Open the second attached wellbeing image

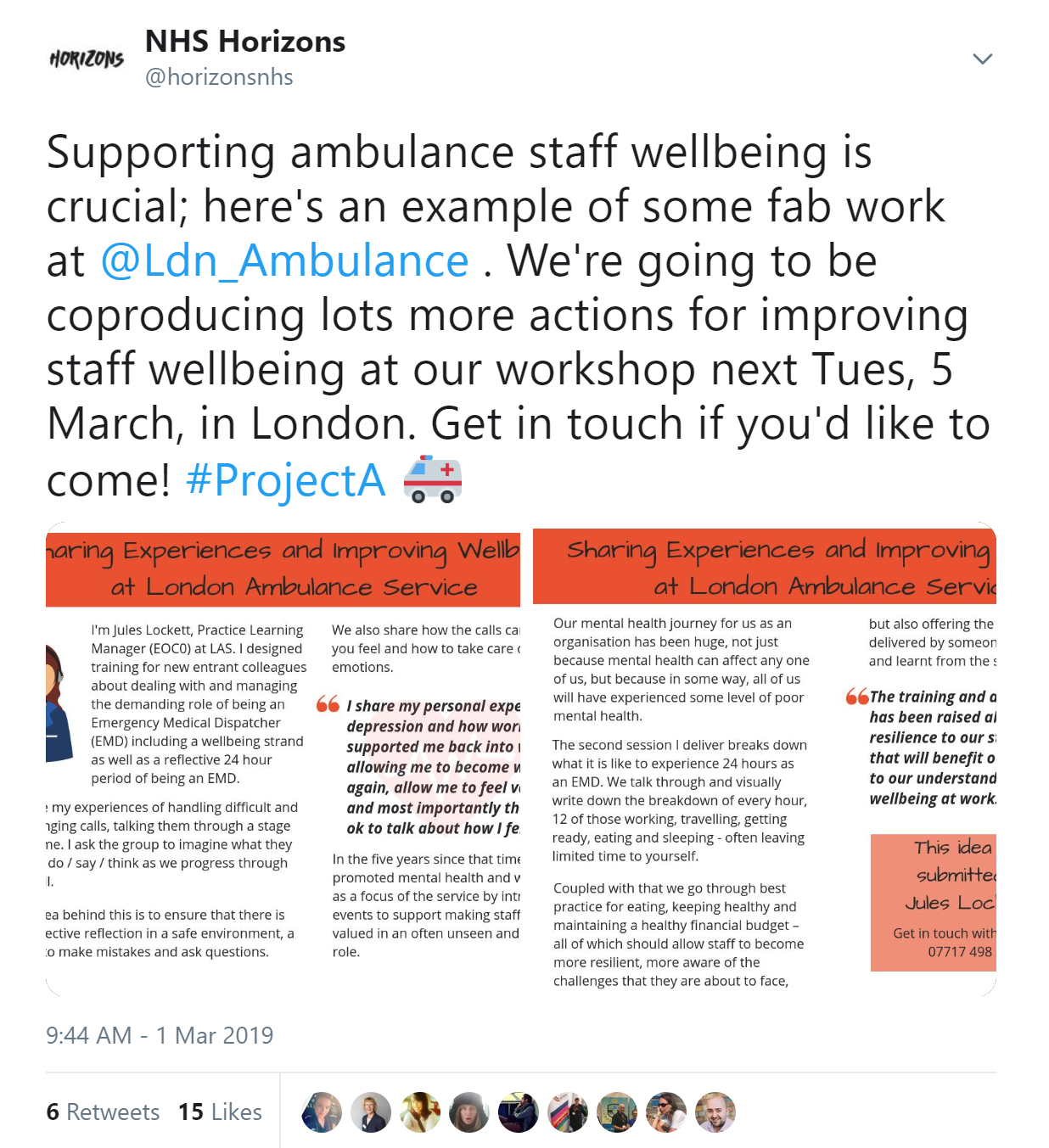click(x=764, y=759)
